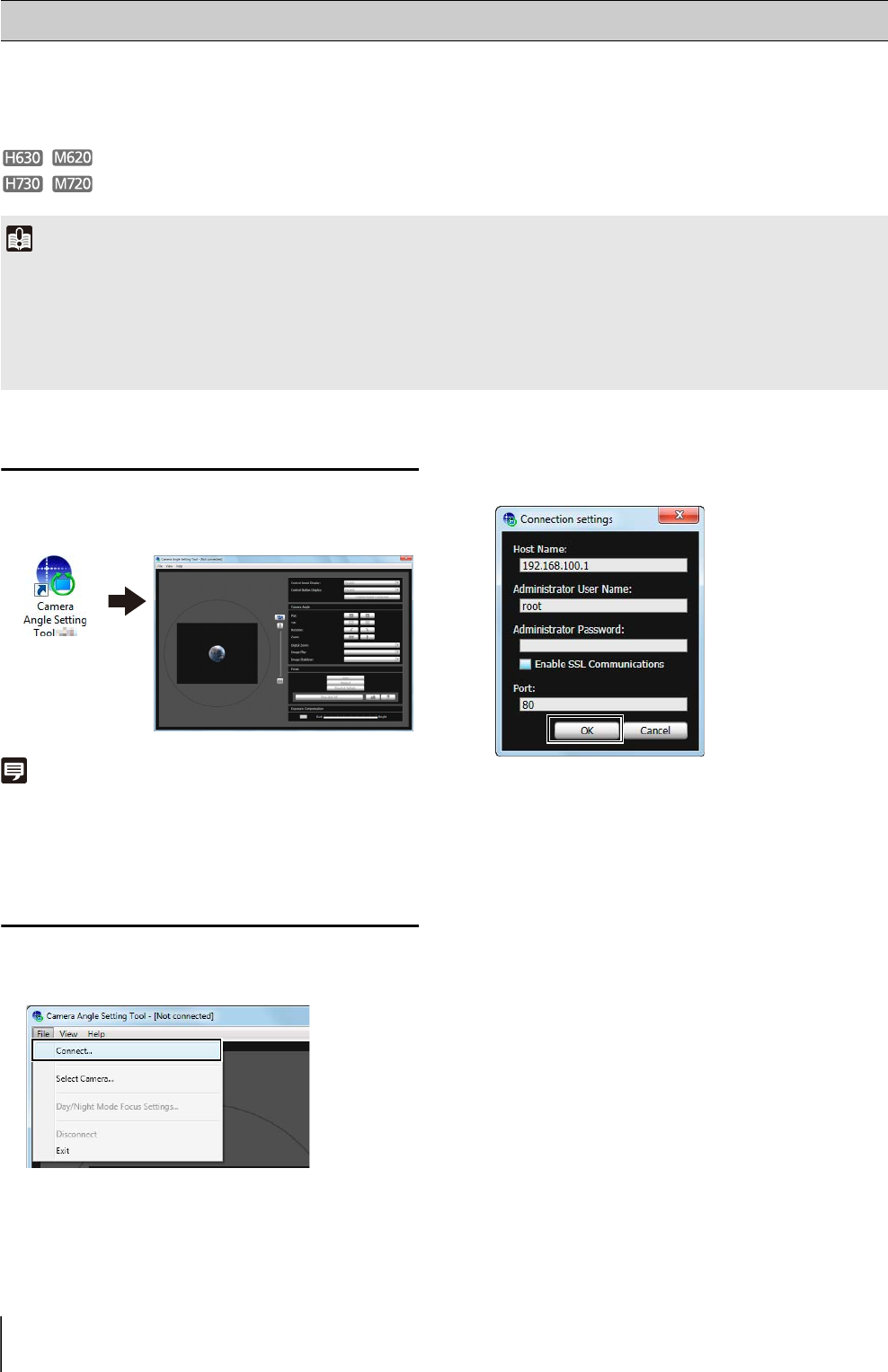888x1372 pixels.
Task: Choose Select Camera... from the File menu
Action: [x=127, y=1078]
